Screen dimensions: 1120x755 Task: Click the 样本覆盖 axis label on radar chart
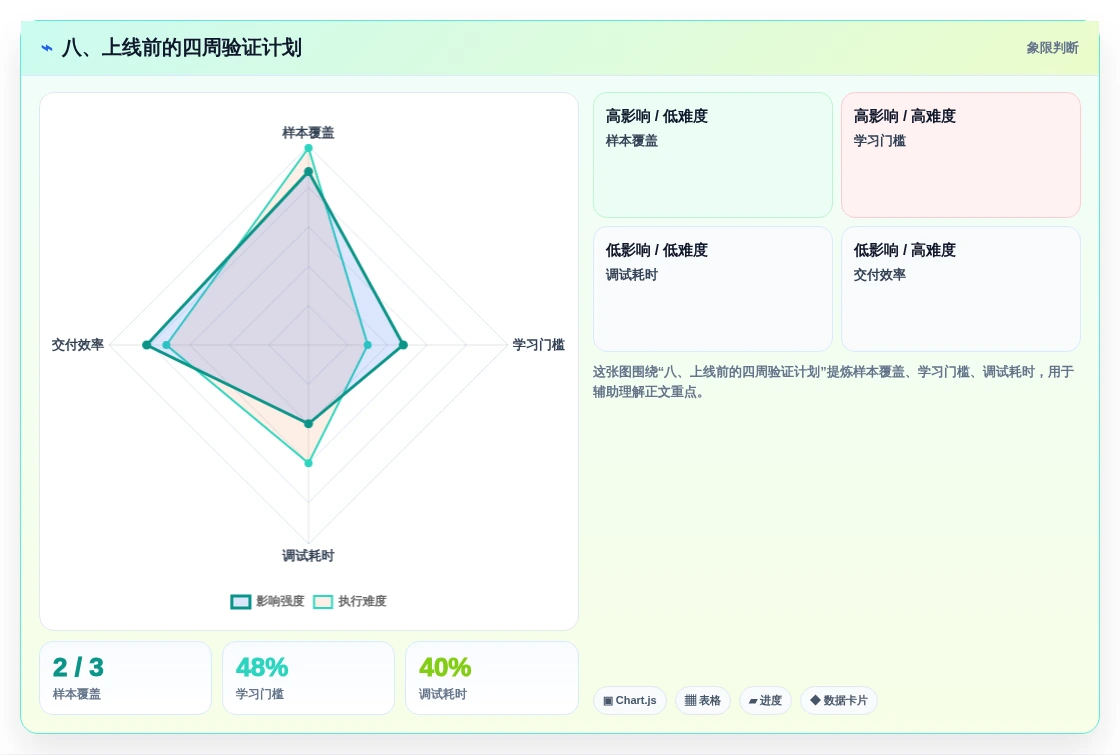308,133
